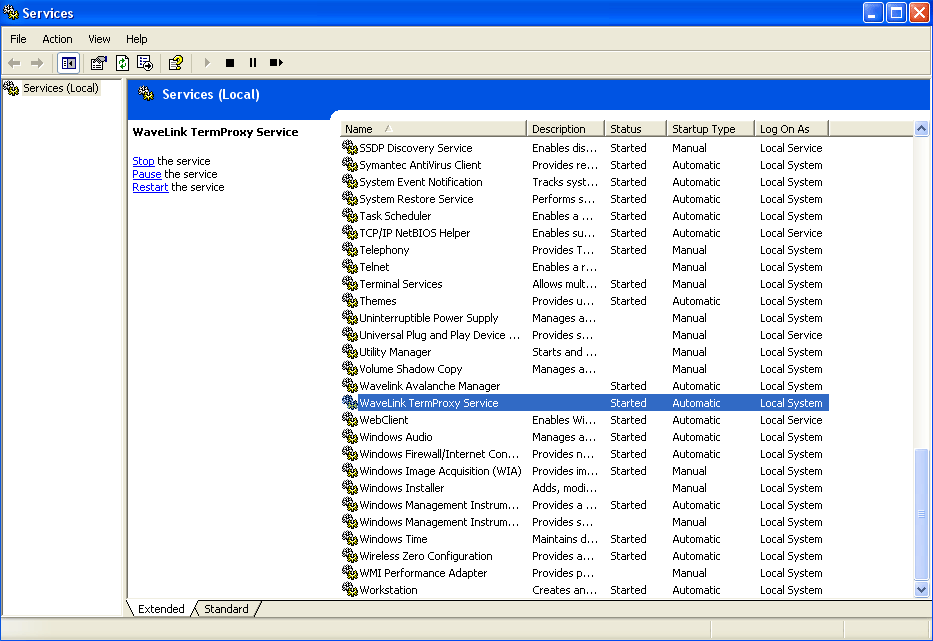Screen dimensions: 933x641
Task: Restart the service with the step-forward toolbar icon
Action: tap(275, 62)
